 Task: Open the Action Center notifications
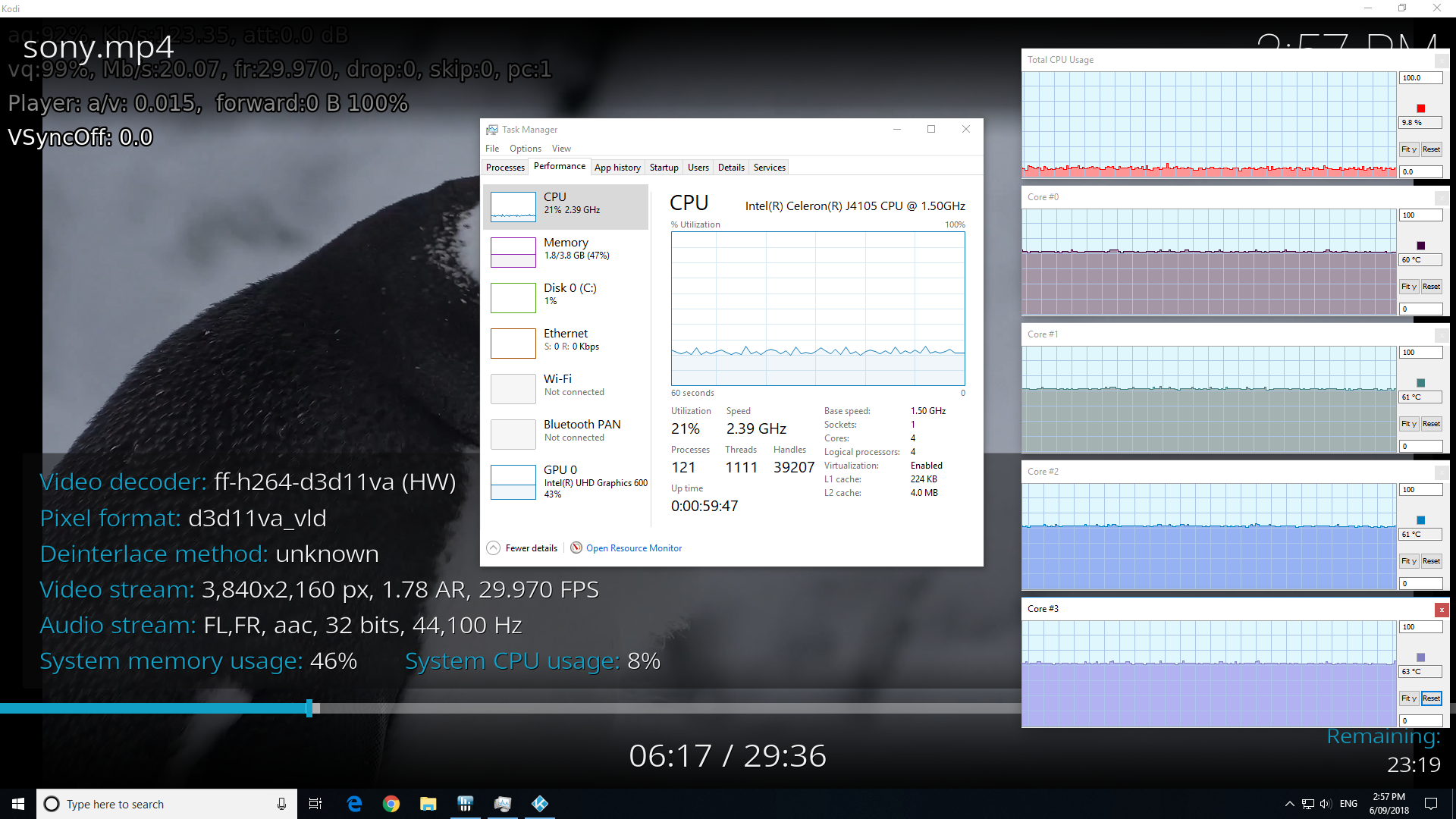point(1431,804)
